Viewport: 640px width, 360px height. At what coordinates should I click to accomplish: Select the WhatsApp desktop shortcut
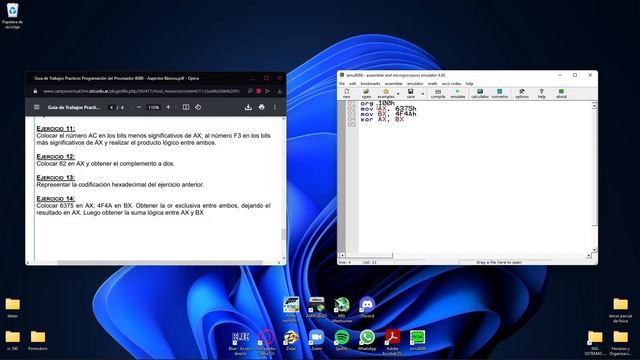367,340
